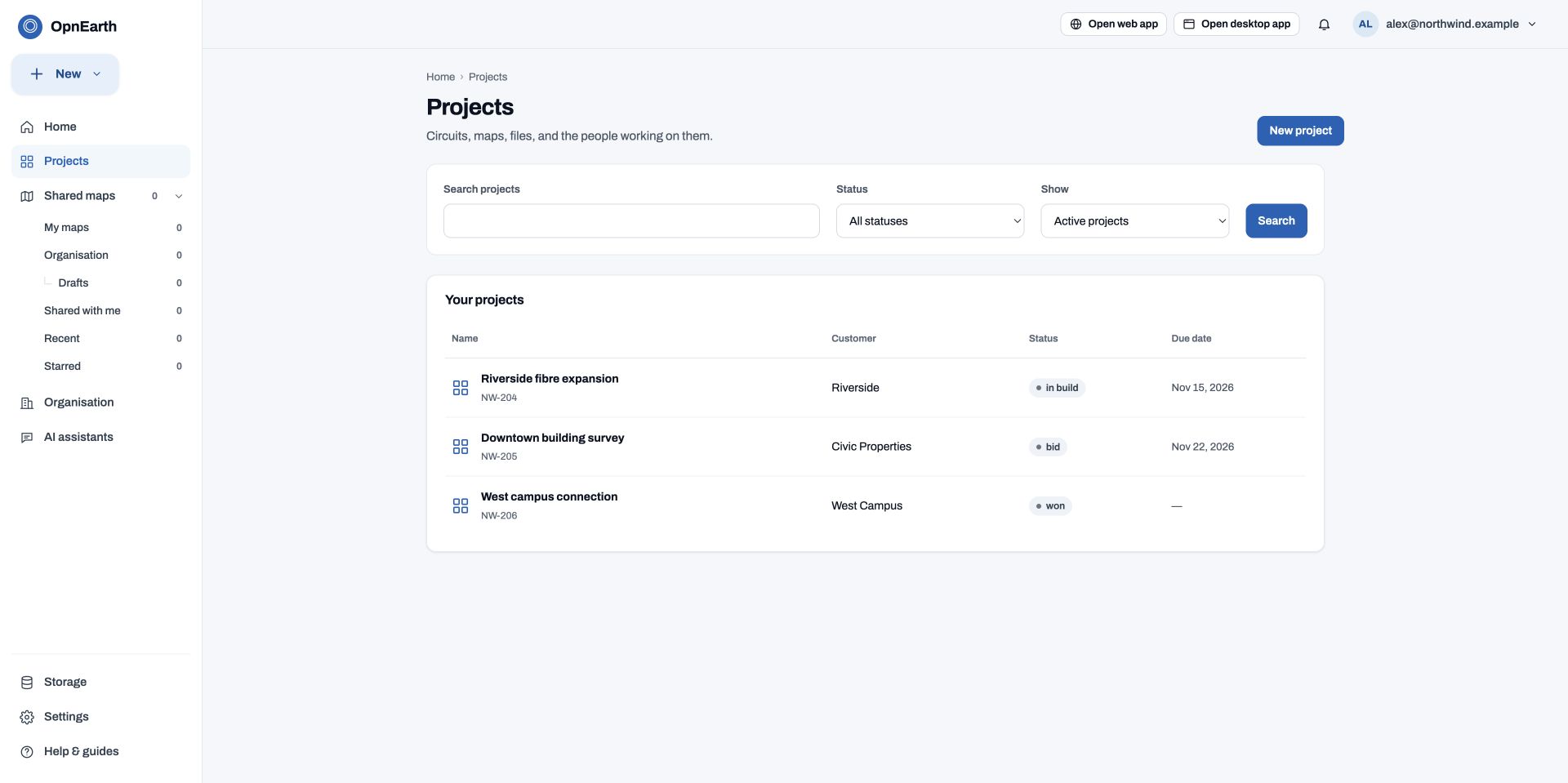Click the Home house icon in sidebar
This screenshot has height=783, width=1568.
(x=27, y=127)
